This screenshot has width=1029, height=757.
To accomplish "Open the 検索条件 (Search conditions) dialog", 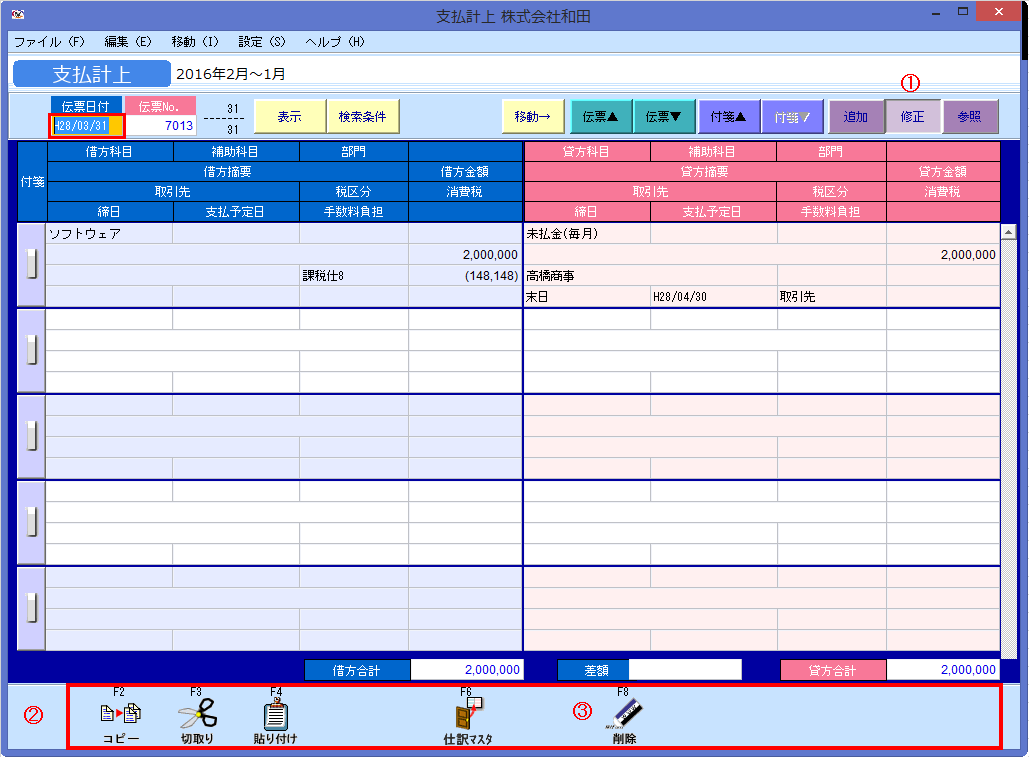I will (362, 116).
